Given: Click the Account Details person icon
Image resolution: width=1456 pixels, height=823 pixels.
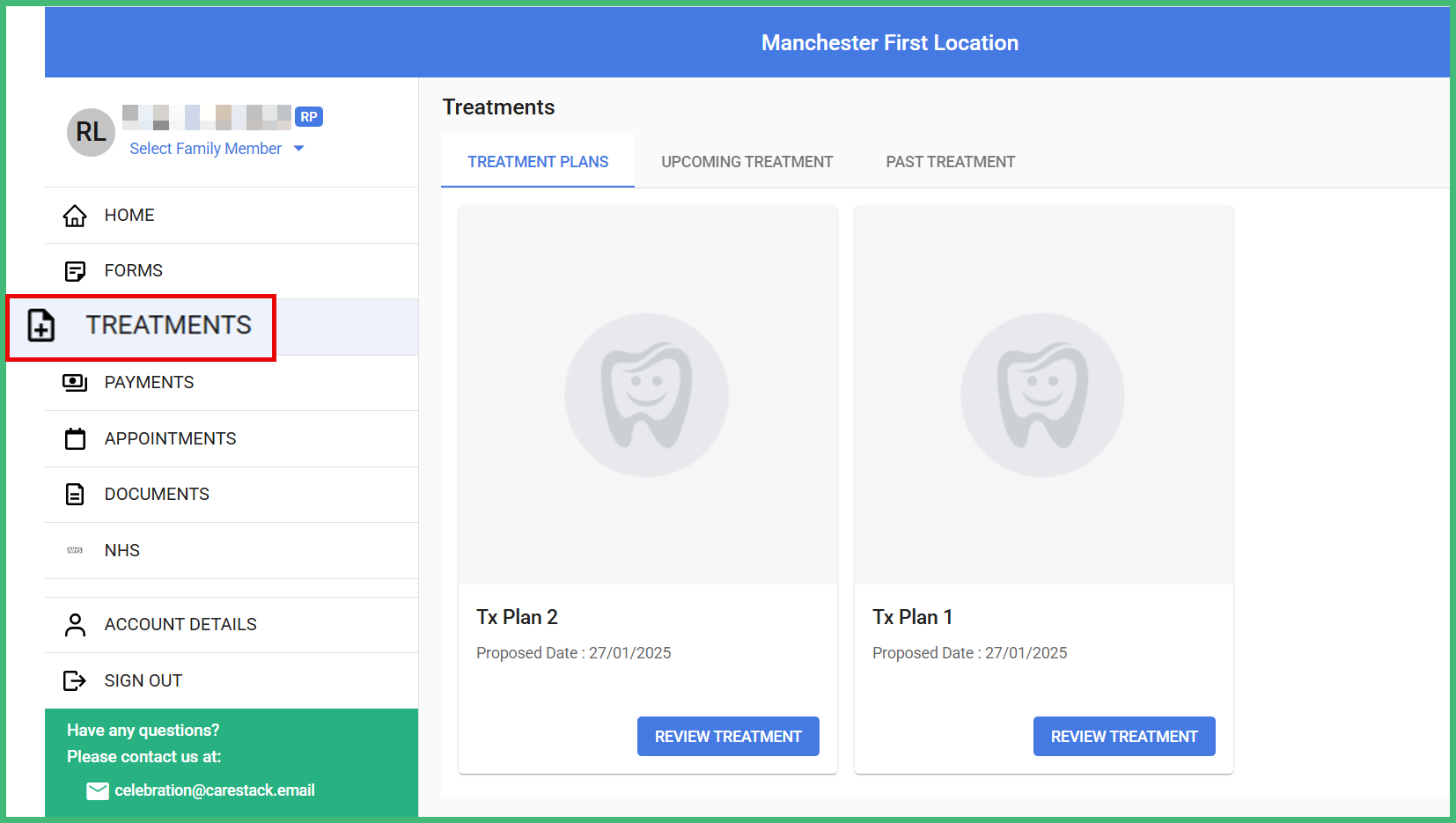Looking at the screenshot, I should pyautogui.click(x=75, y=624).
